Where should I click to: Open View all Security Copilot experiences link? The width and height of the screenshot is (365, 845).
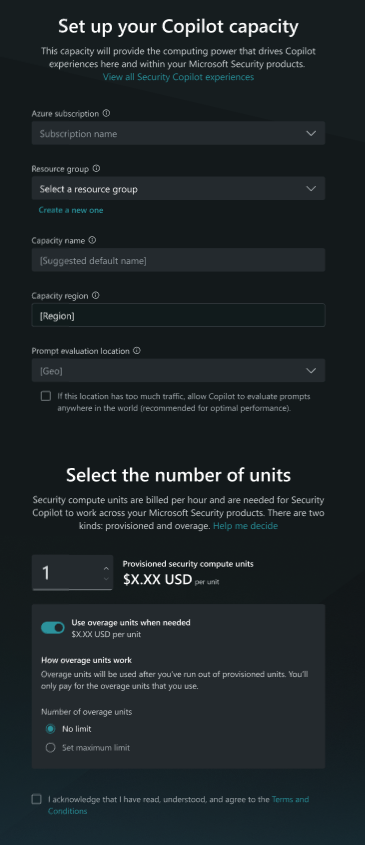tap(178, 77)
